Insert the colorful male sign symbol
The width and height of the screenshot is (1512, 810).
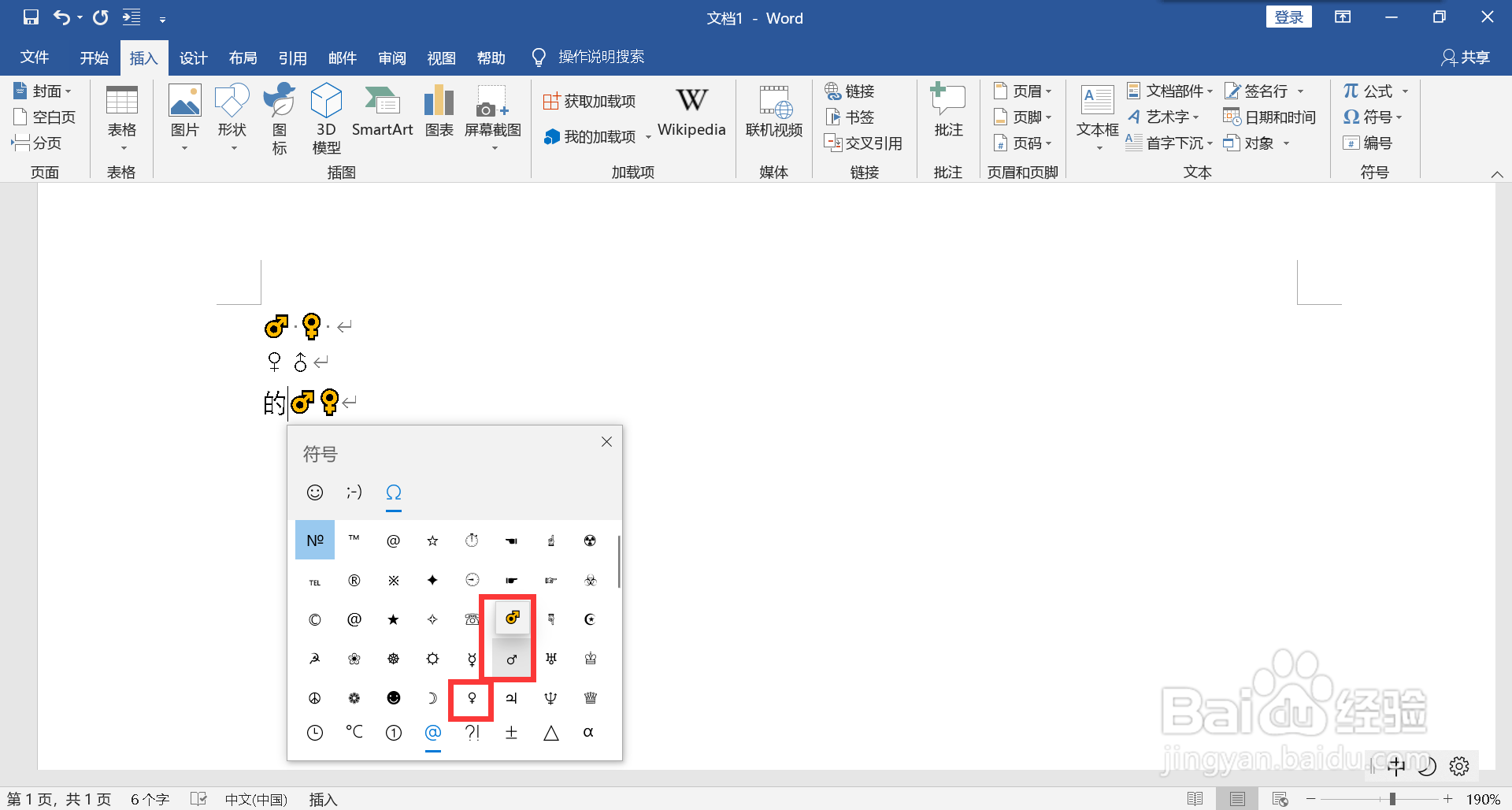512,619
